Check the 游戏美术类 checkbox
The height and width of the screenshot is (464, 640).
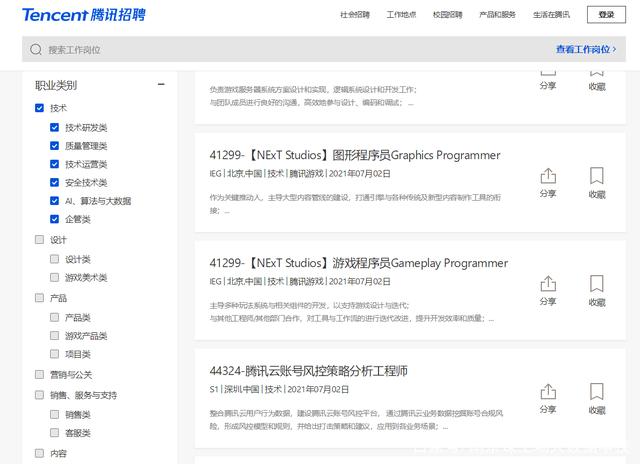[x=54, y=277]
